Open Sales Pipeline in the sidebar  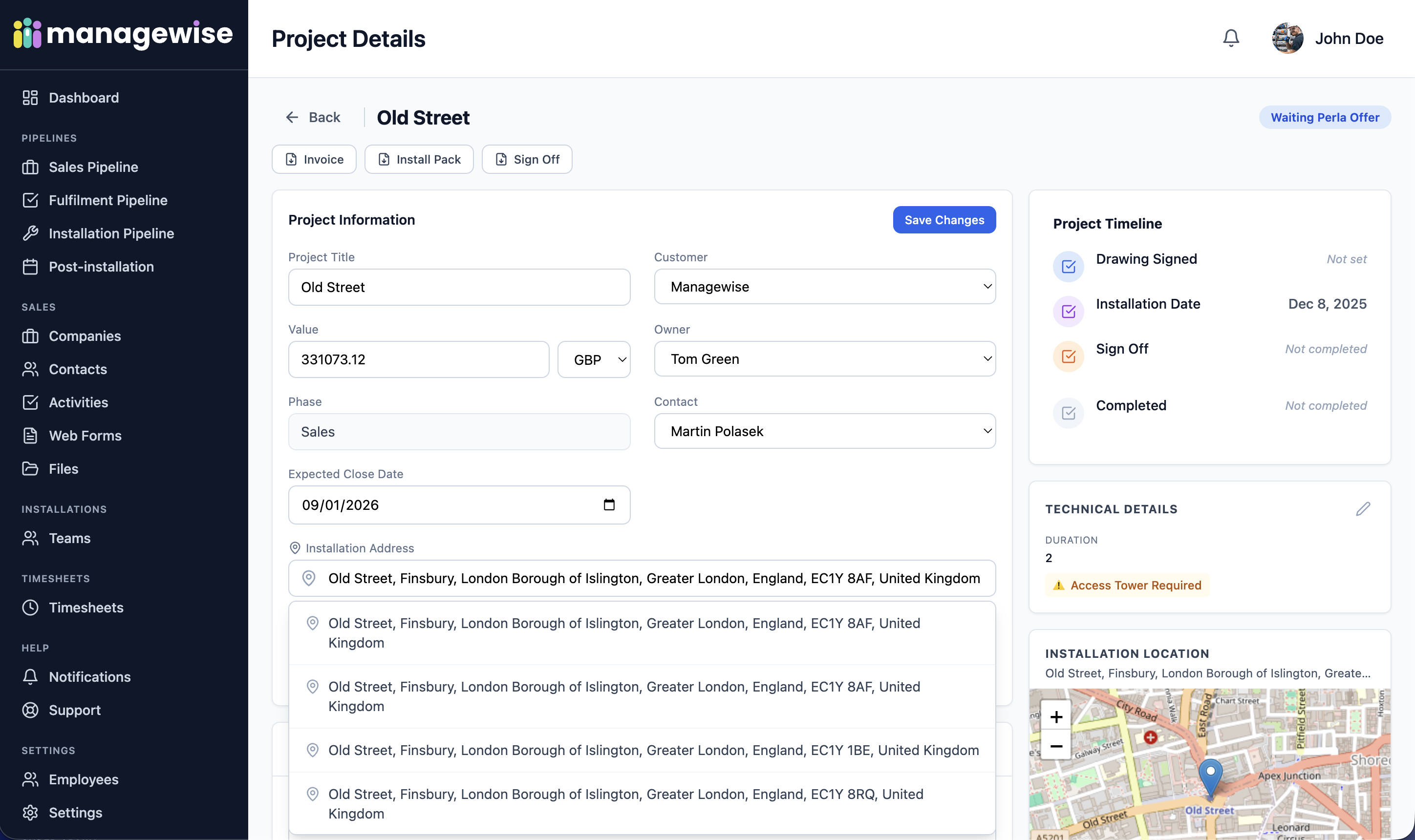pyautogui.click(x=93, y=167)
